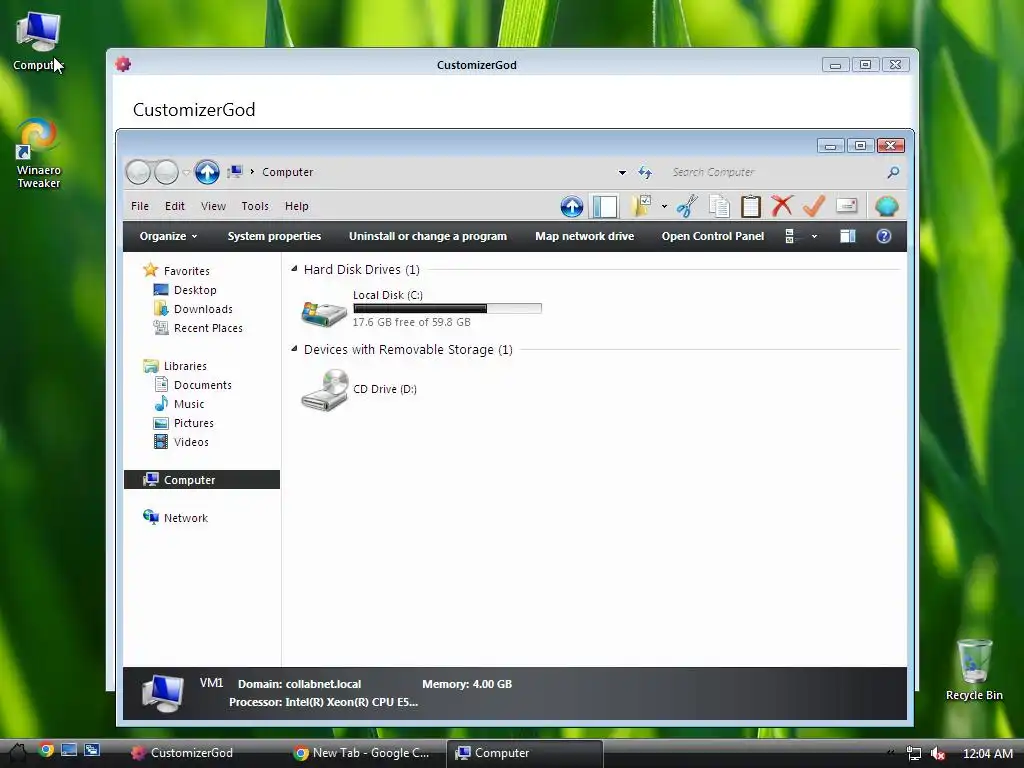Toggle the preview pane button
The width and height of the screenshot is (1024, 768).
(848, 236)
